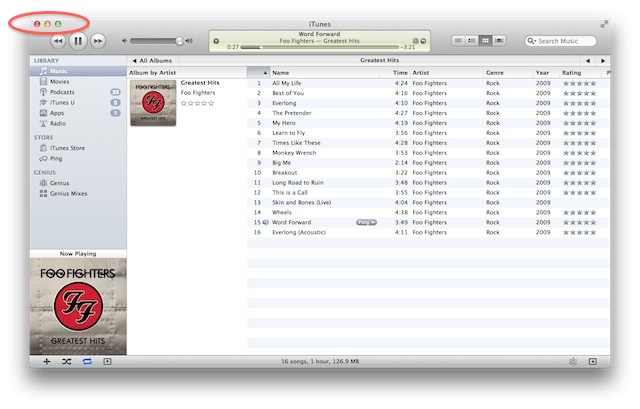Select song The Pretender
The width and height of the screenshot is (640, 409).
pos(428,113)
